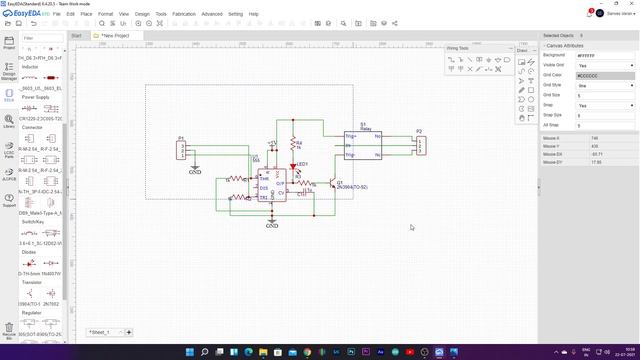The image size is (640, 360).
Task: Select the Text tool in Drawing Tools
Action: [x=531, y=81]
